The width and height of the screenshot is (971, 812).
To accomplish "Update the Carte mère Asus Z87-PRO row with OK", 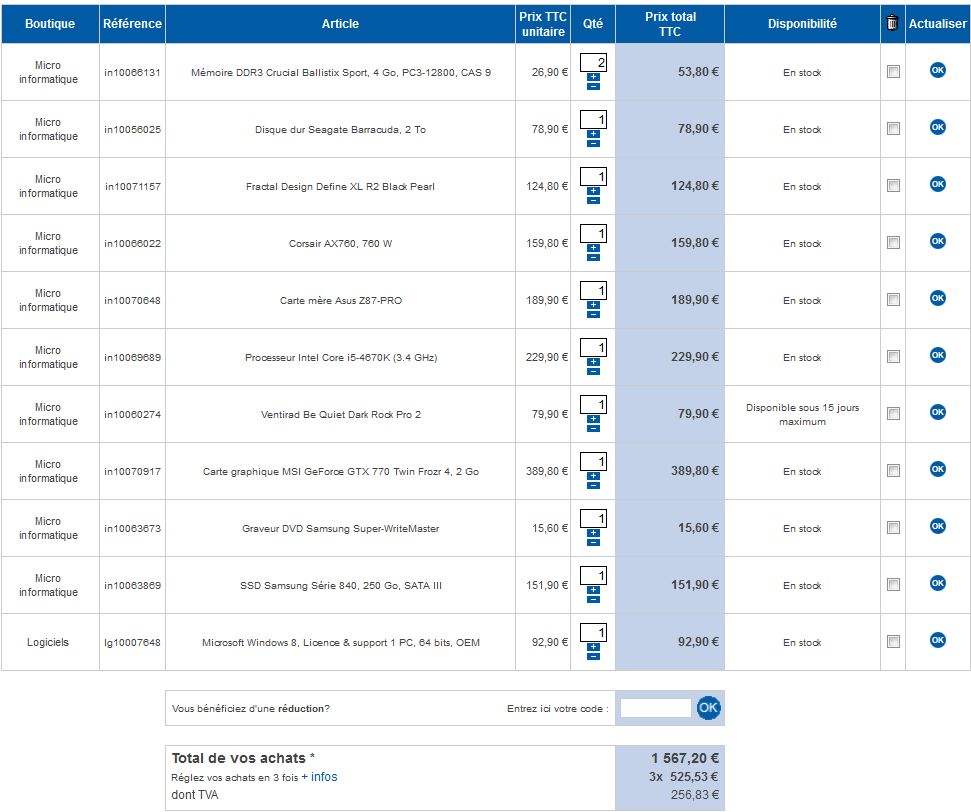I will click(938, 298).
